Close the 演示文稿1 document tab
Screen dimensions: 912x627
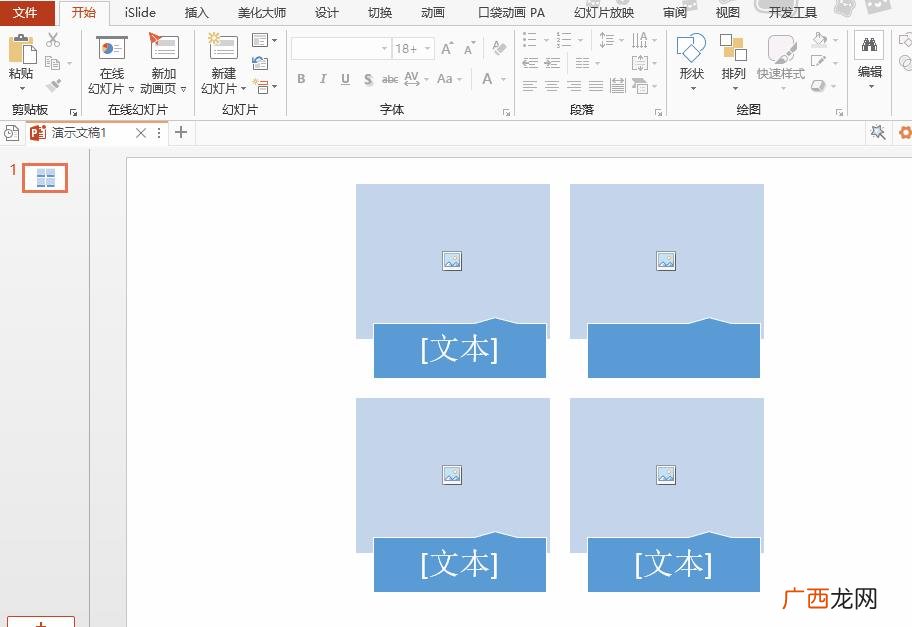(x=141, y=133)
